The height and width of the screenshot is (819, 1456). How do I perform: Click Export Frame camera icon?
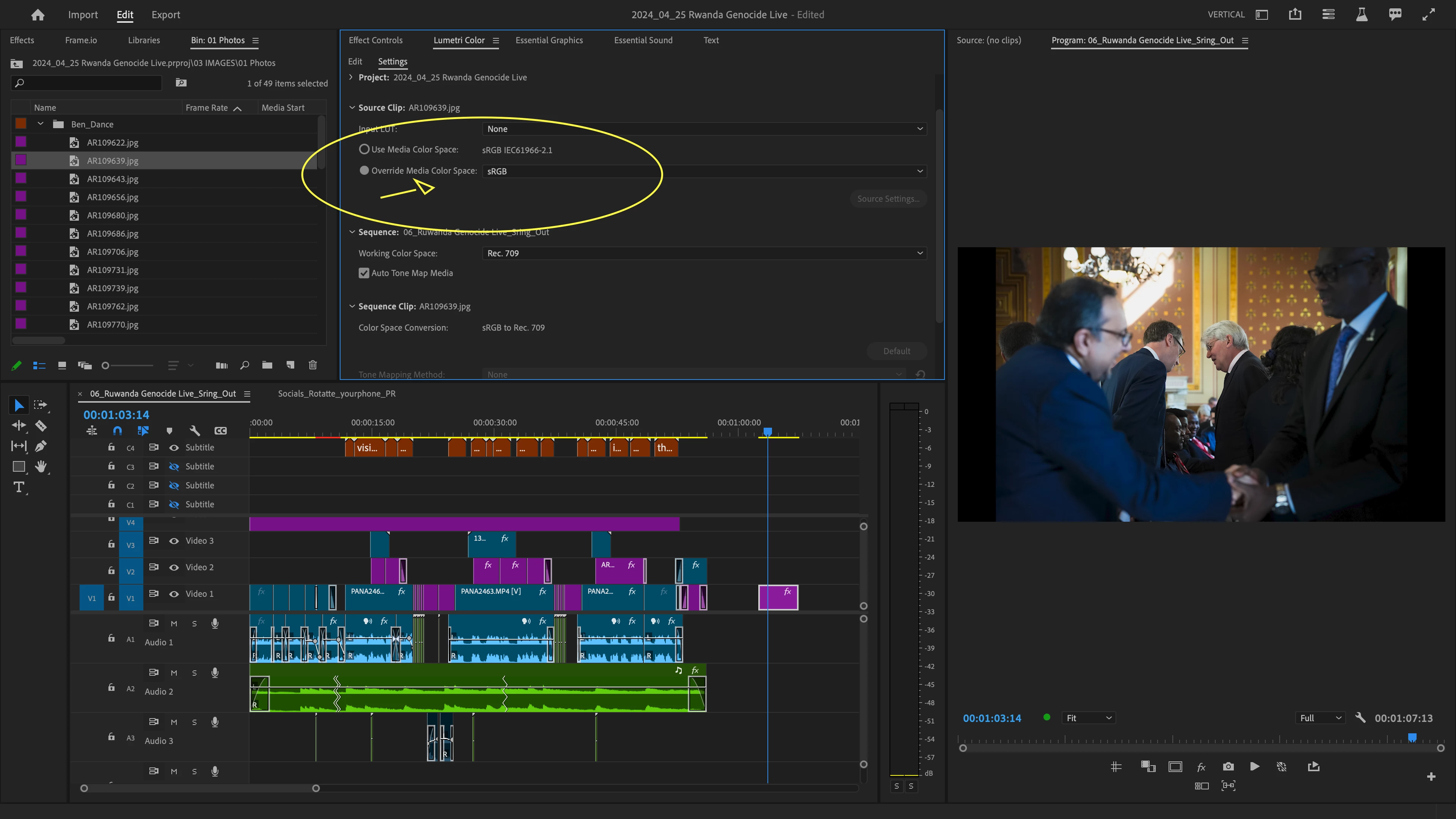pyautogui.click(x=1228, y=766)
